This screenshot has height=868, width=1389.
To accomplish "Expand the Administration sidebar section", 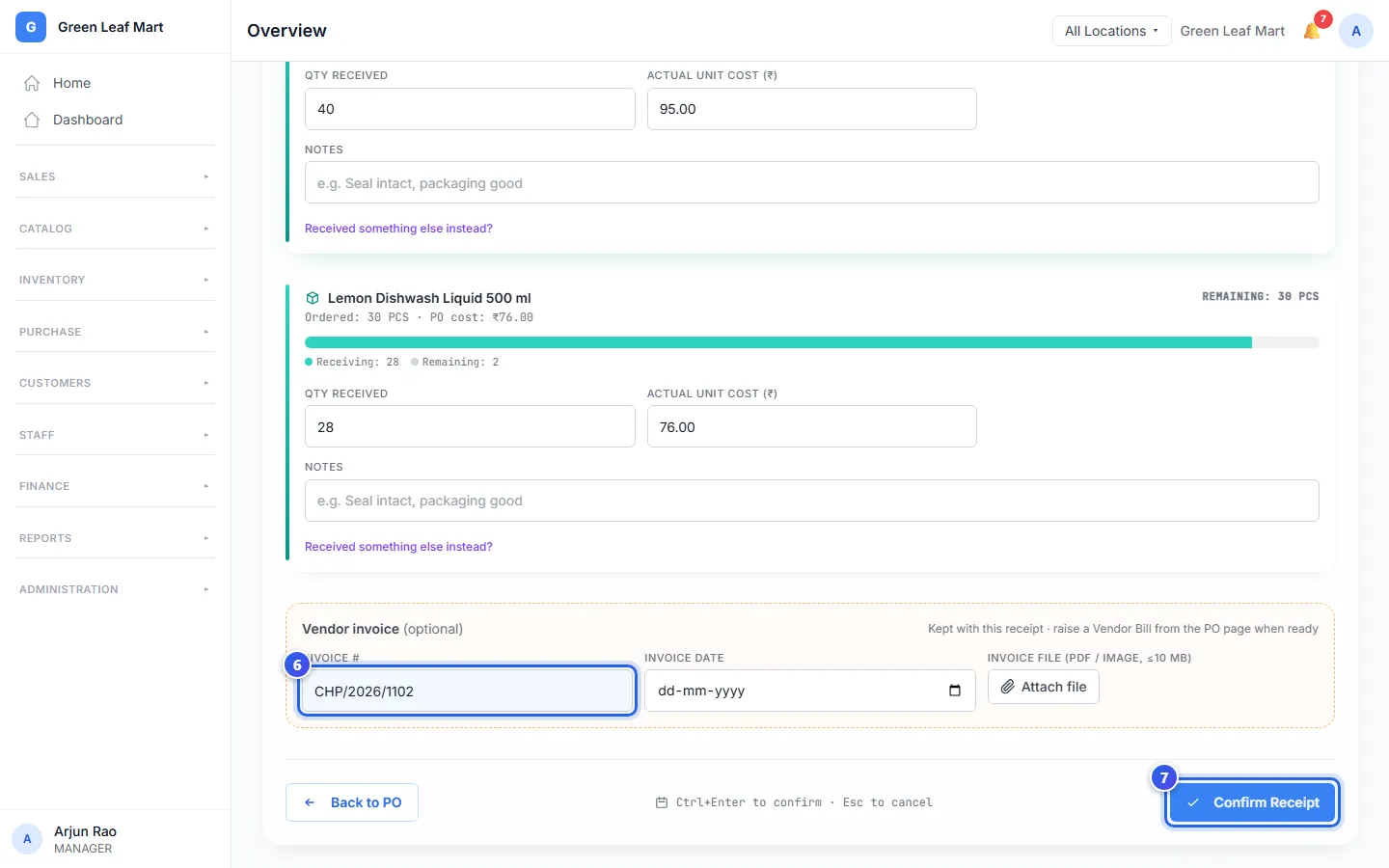I will (115, 589).
